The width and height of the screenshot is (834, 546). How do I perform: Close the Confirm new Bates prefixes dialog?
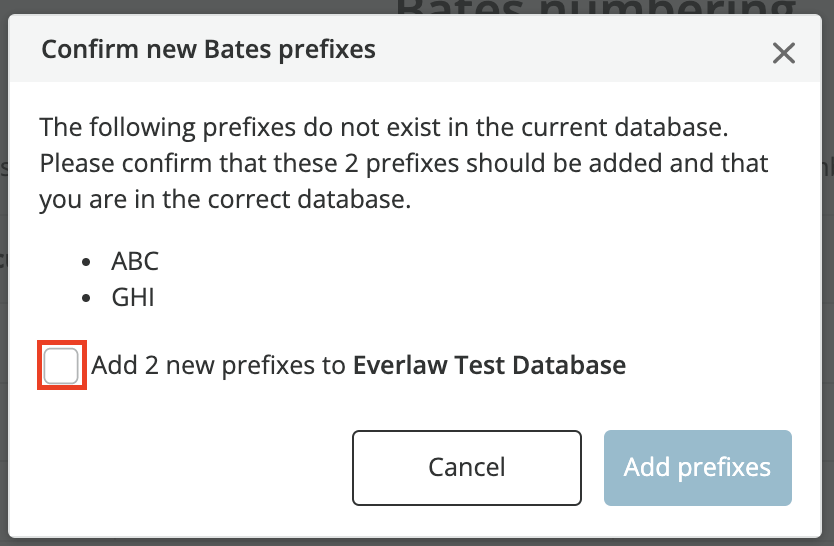click(x=783, y=53)
